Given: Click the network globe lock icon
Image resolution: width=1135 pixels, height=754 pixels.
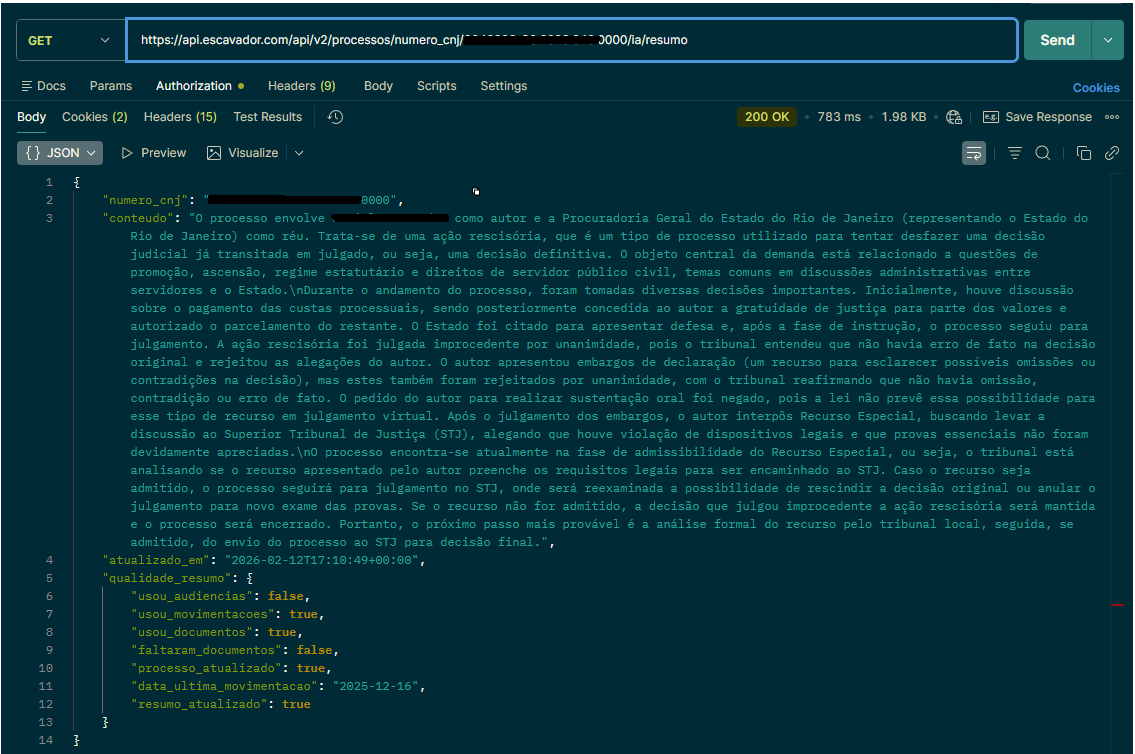Looking at the screenshot, I should coord(953,117).
